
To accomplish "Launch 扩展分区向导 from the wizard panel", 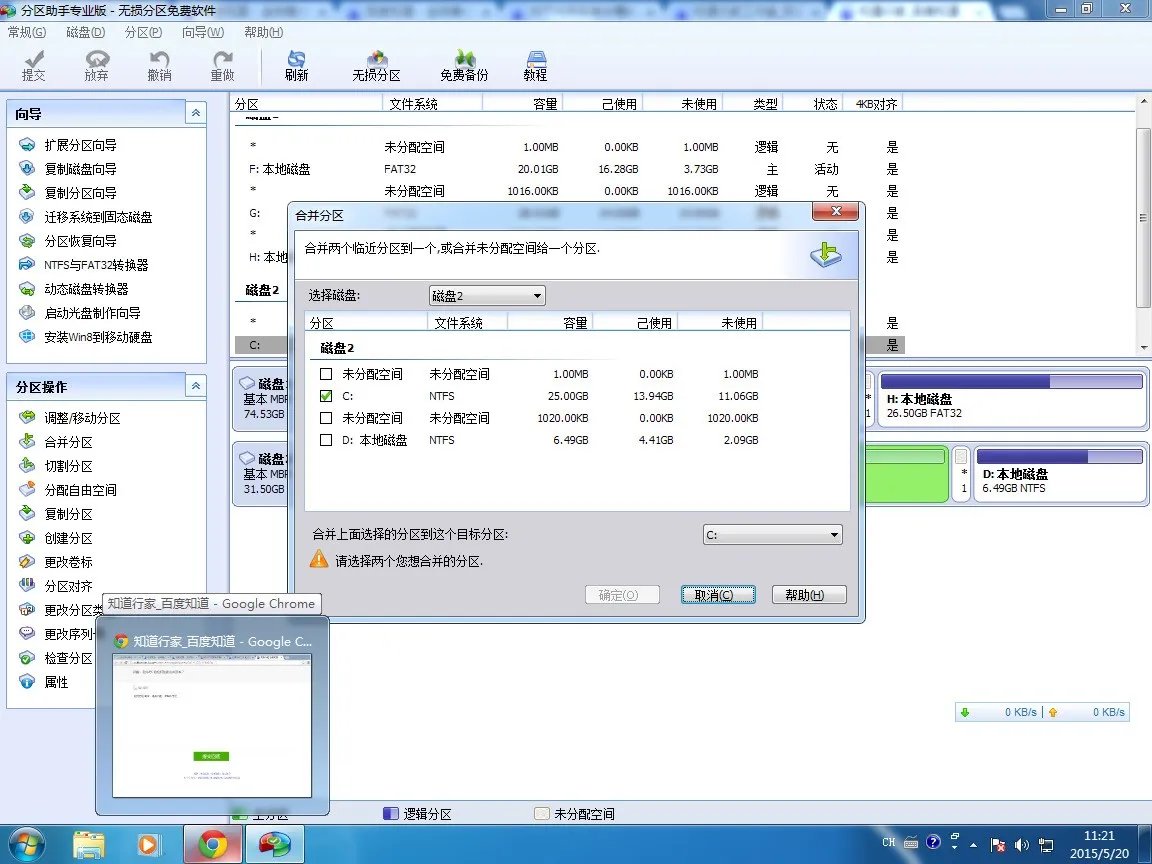I will [x=80, y=145].
